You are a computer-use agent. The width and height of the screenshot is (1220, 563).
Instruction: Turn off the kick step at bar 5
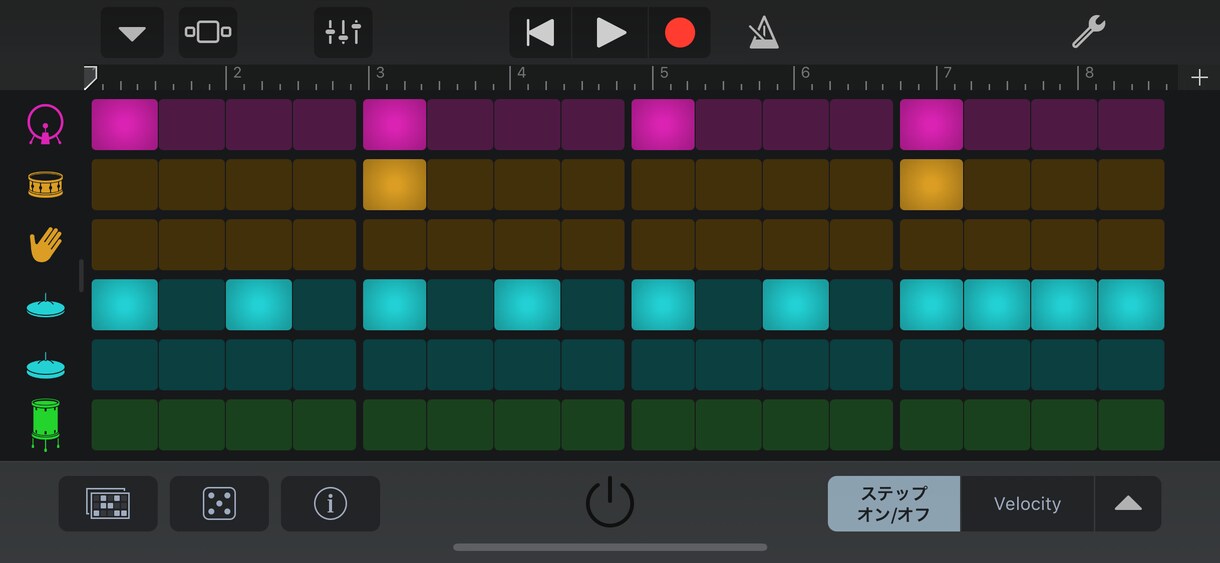point(663,124)
